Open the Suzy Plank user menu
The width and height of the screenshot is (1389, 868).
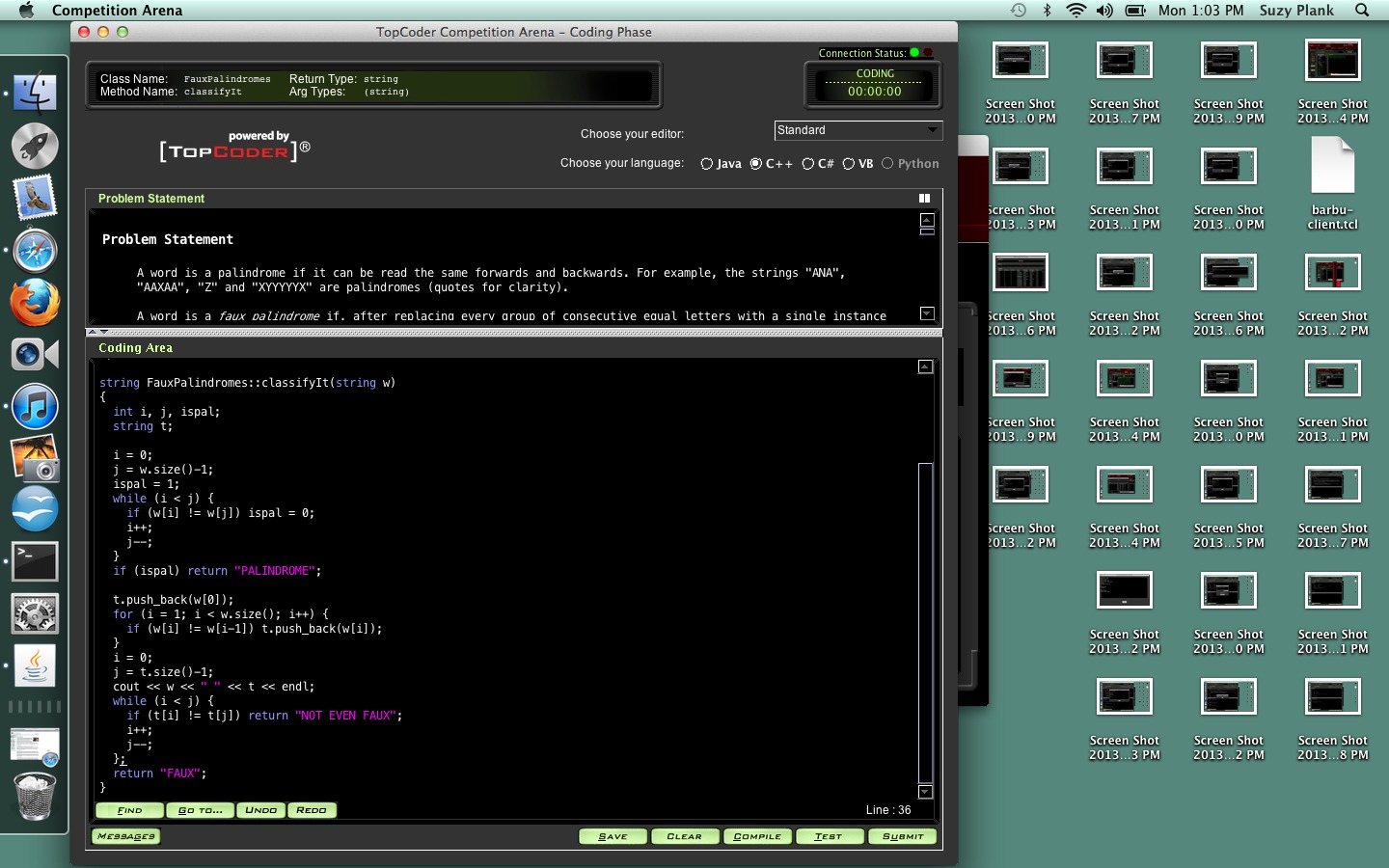[1296, 11]
